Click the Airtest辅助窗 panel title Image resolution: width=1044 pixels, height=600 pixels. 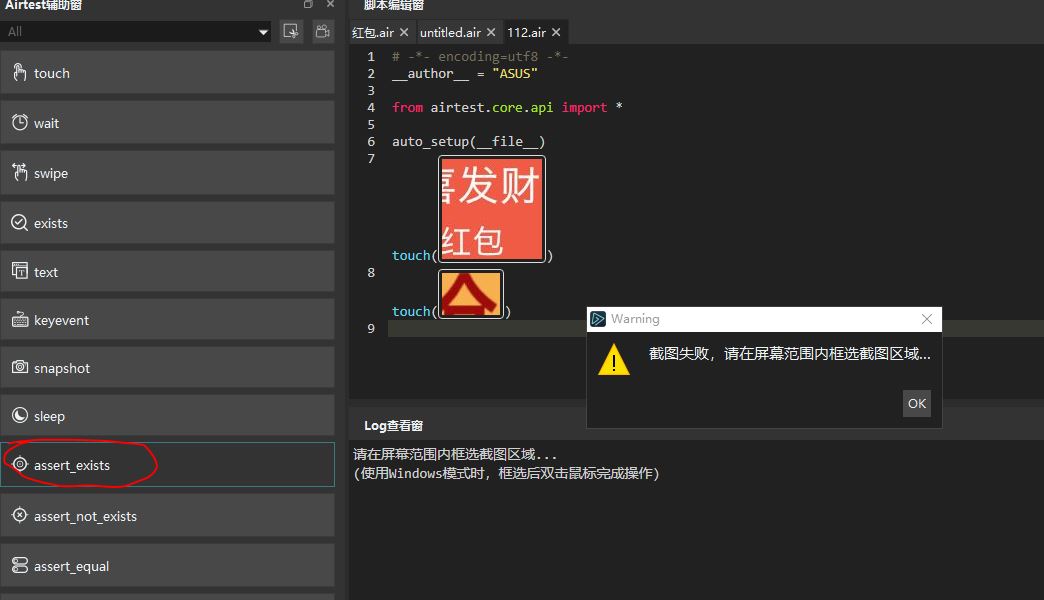click(43, 5)
